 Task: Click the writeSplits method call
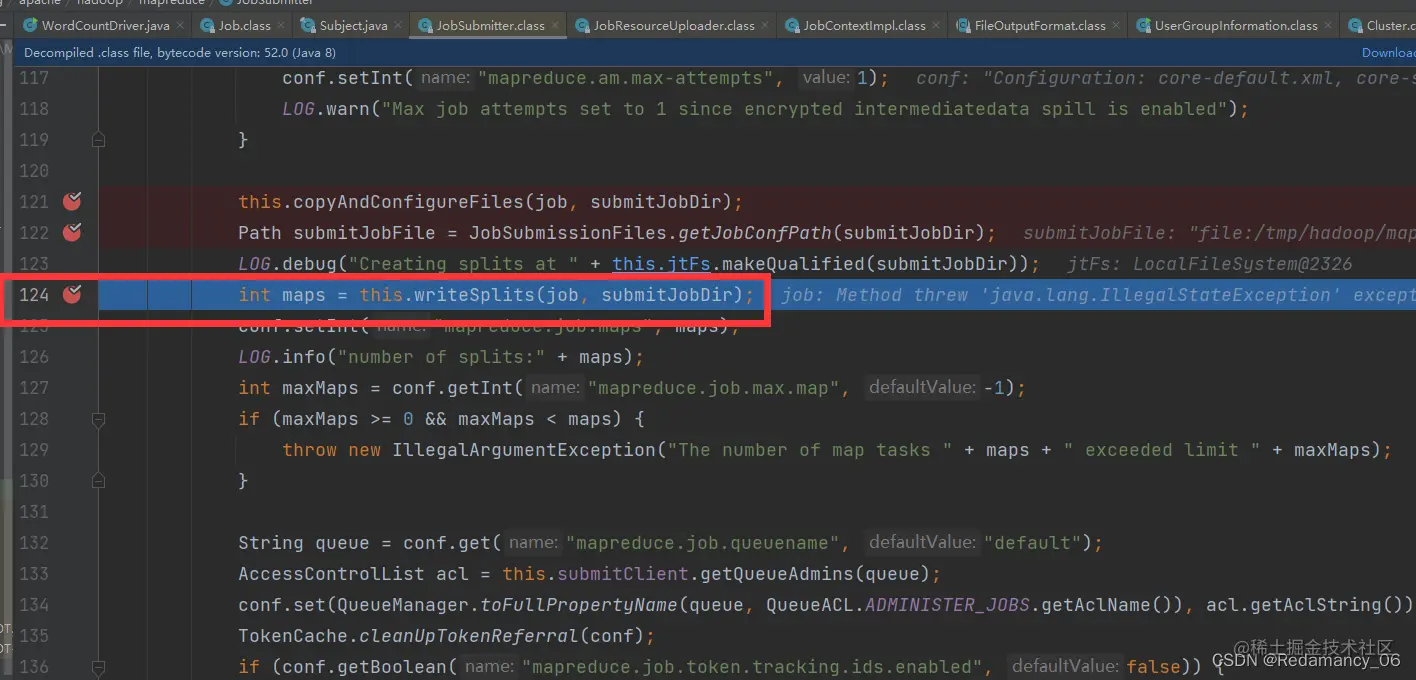click(474, 295)
